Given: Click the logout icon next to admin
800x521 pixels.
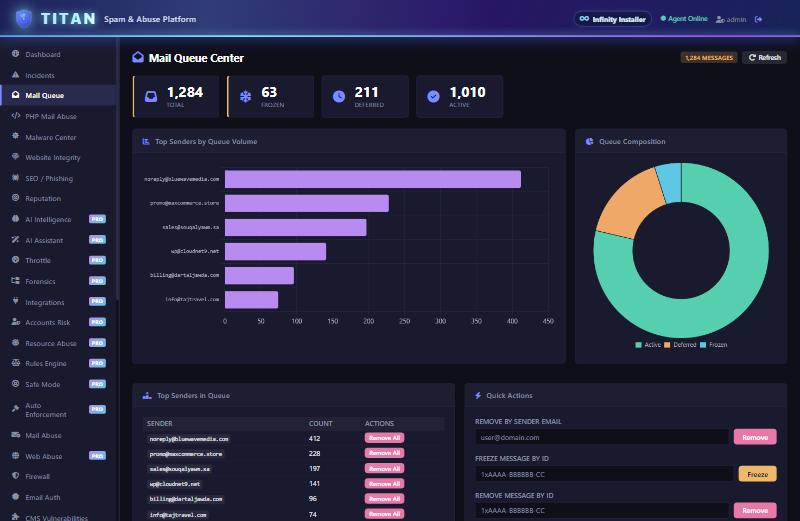Looking at the screenshot, I should 758,19.
